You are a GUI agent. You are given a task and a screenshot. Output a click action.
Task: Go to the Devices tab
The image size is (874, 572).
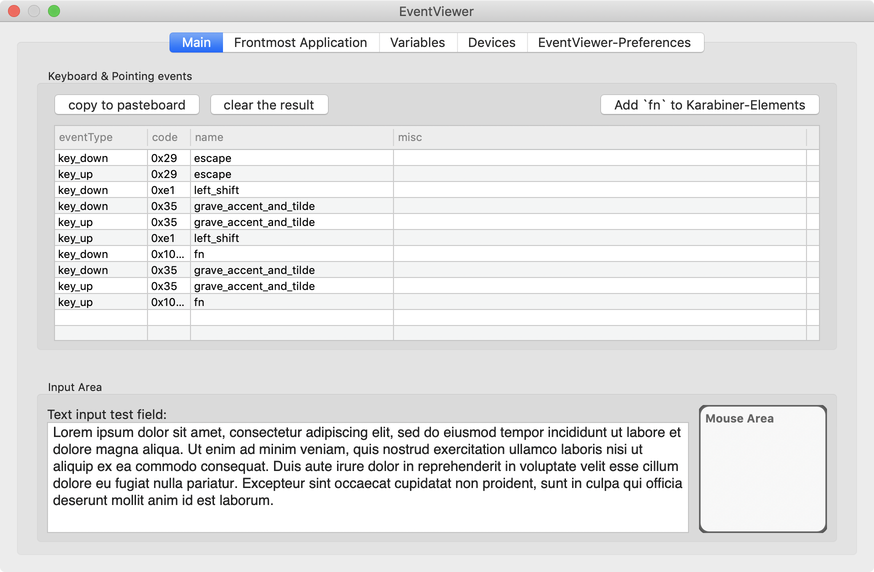(x=492, y=42)
